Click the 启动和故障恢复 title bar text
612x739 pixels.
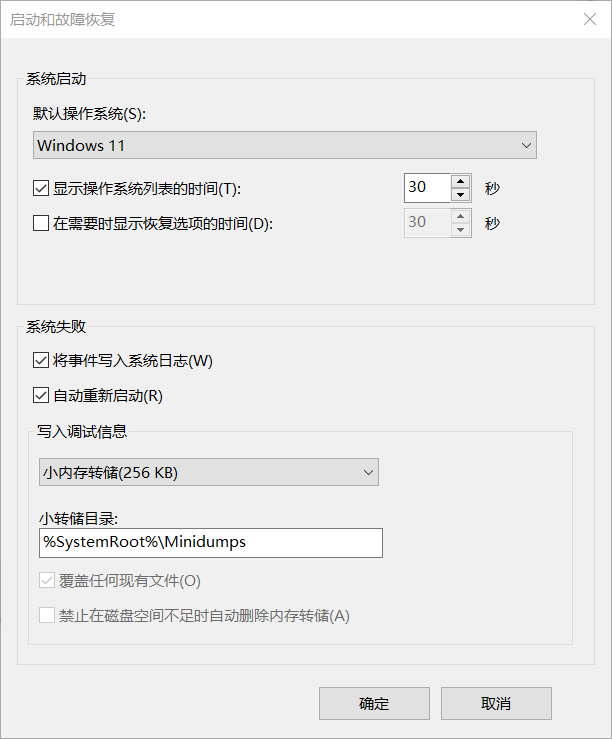[x=62, y=20]
